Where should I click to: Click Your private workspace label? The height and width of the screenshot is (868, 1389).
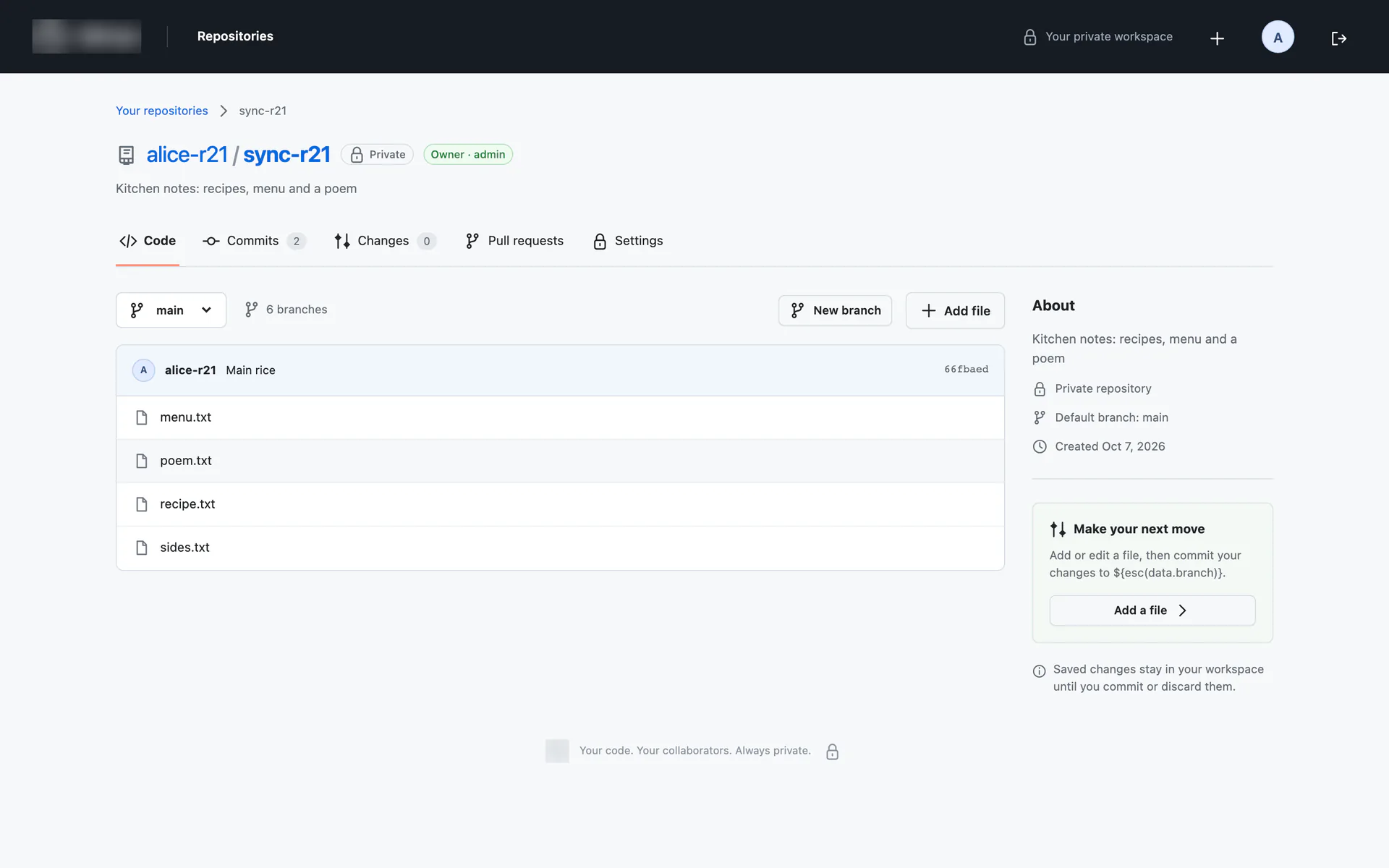pos(1108,37)
